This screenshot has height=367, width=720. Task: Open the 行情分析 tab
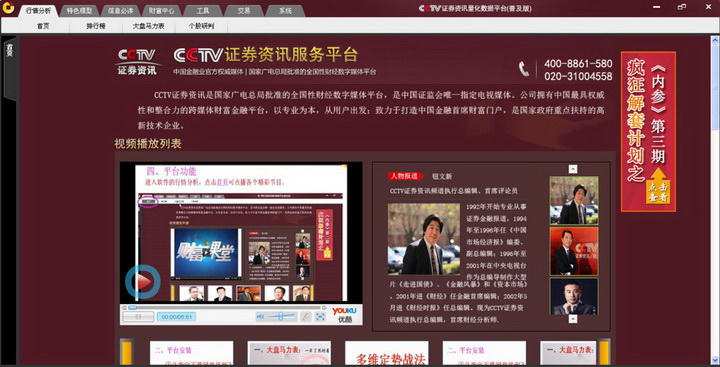pyautogui.click(x=39, y=11)
